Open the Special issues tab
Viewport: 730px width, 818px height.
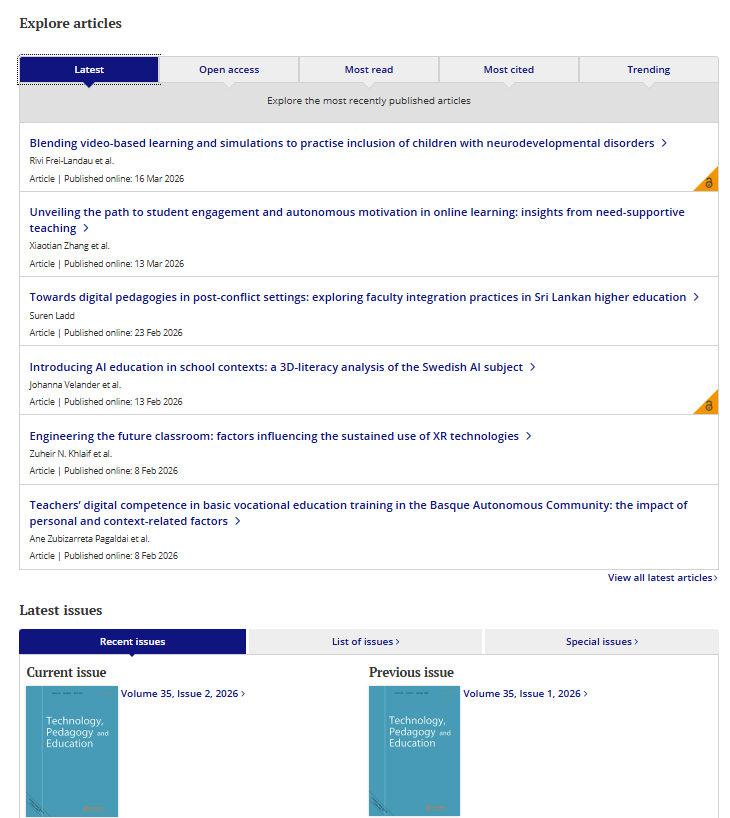(602, 642)
